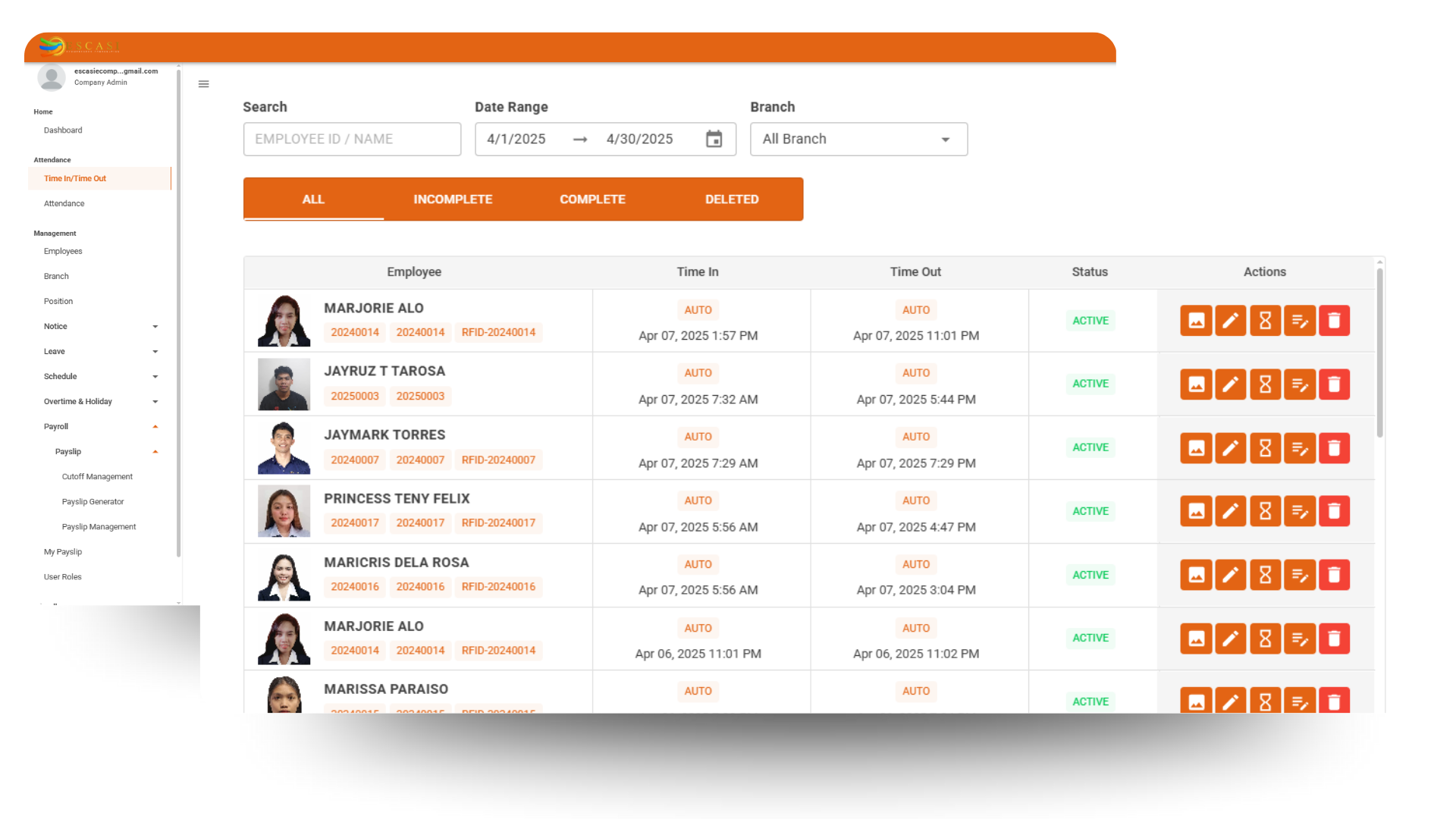1456x819 pixels.
Task: Click image icon for Marjorie Alo's first row
Action: [1196, 321]
